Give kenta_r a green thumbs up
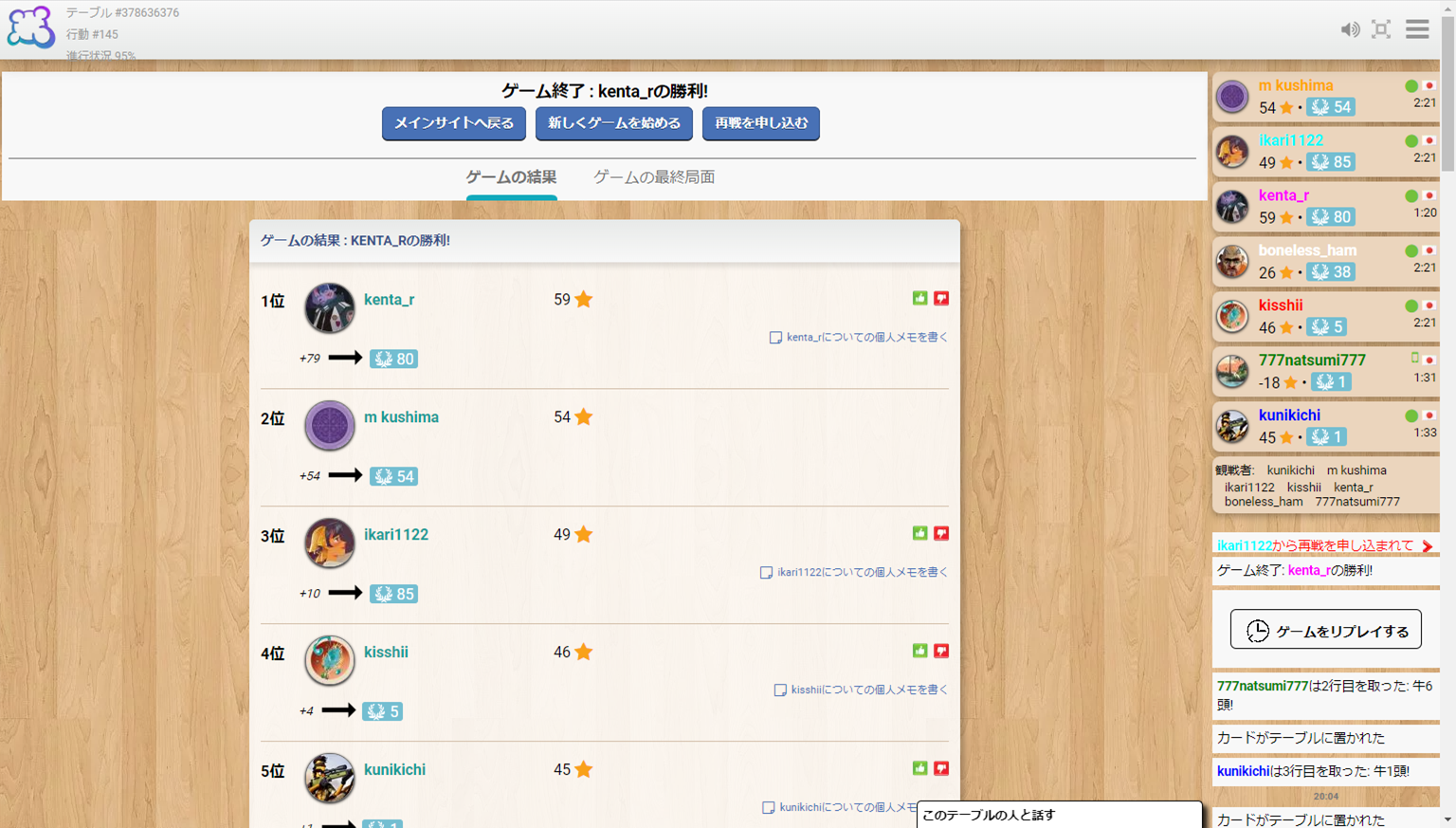1456x828 pixels. [x=919, y=298]
